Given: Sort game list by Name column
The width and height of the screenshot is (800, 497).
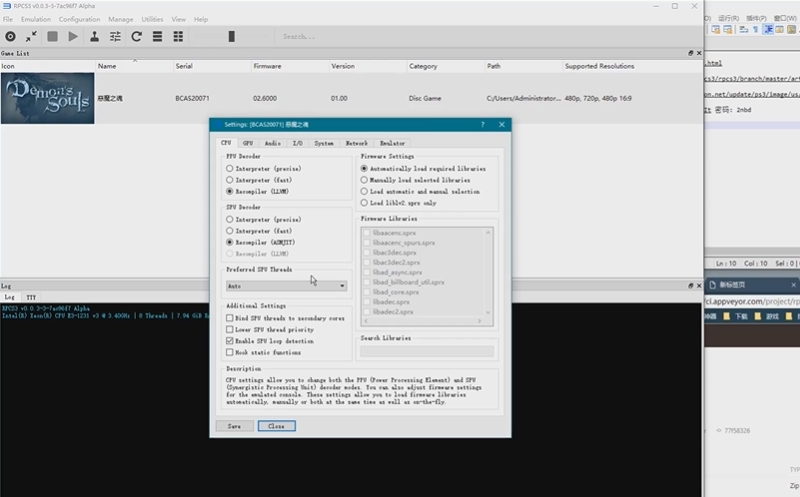Looking at the screenshot, I should (x=134, y=66).
